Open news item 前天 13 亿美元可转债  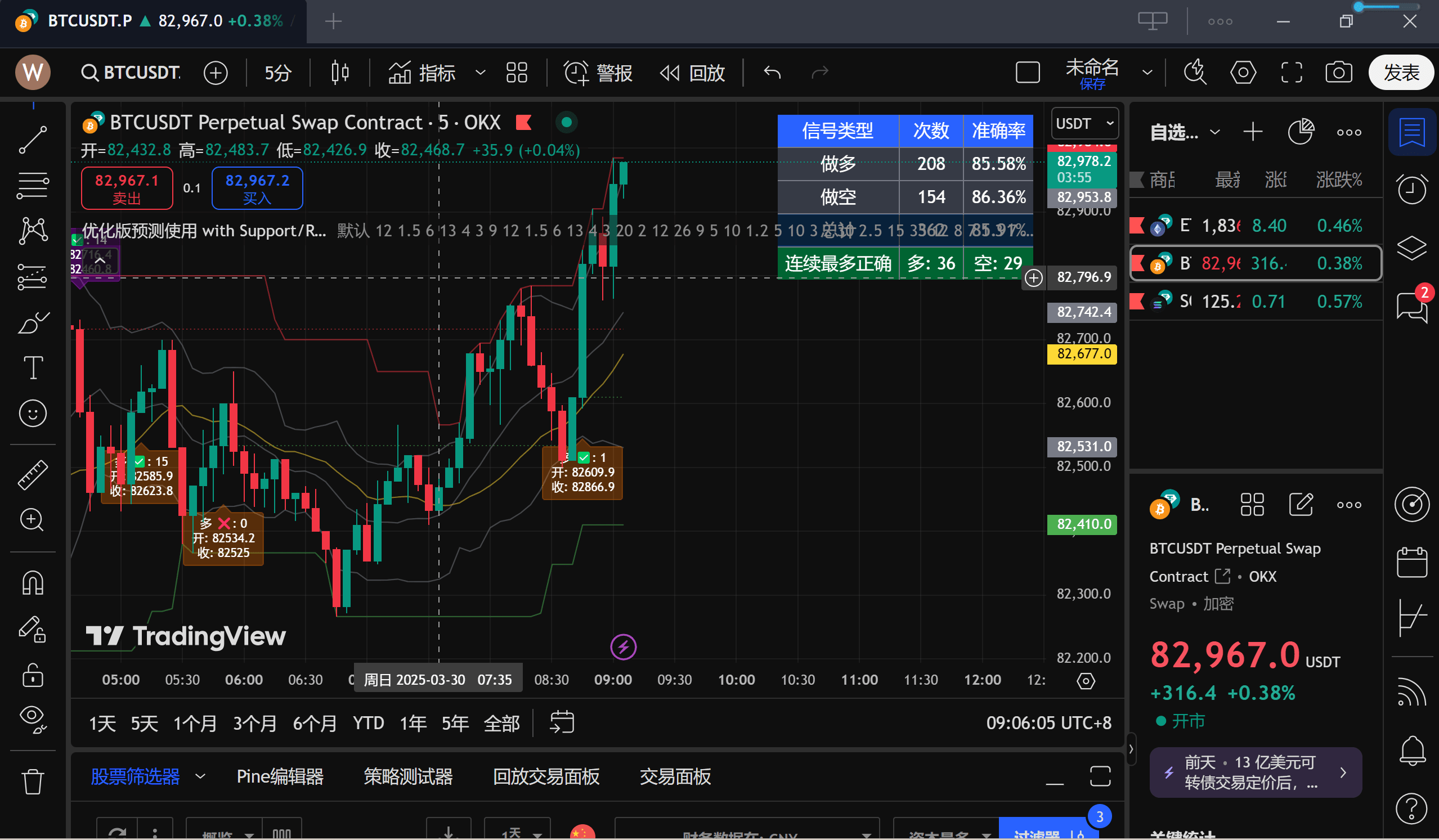1255,772
